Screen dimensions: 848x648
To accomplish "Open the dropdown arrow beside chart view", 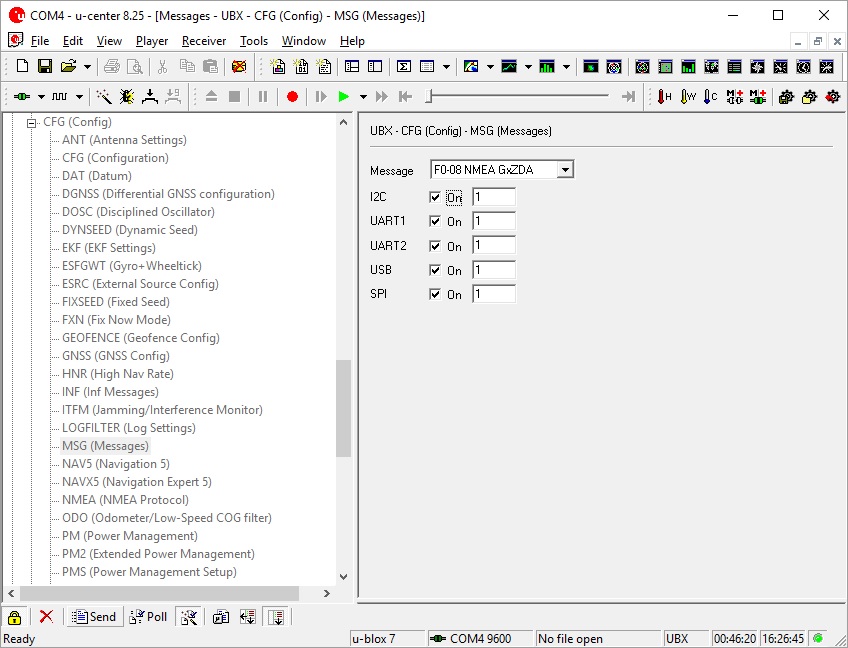I will tap(528, 67).
